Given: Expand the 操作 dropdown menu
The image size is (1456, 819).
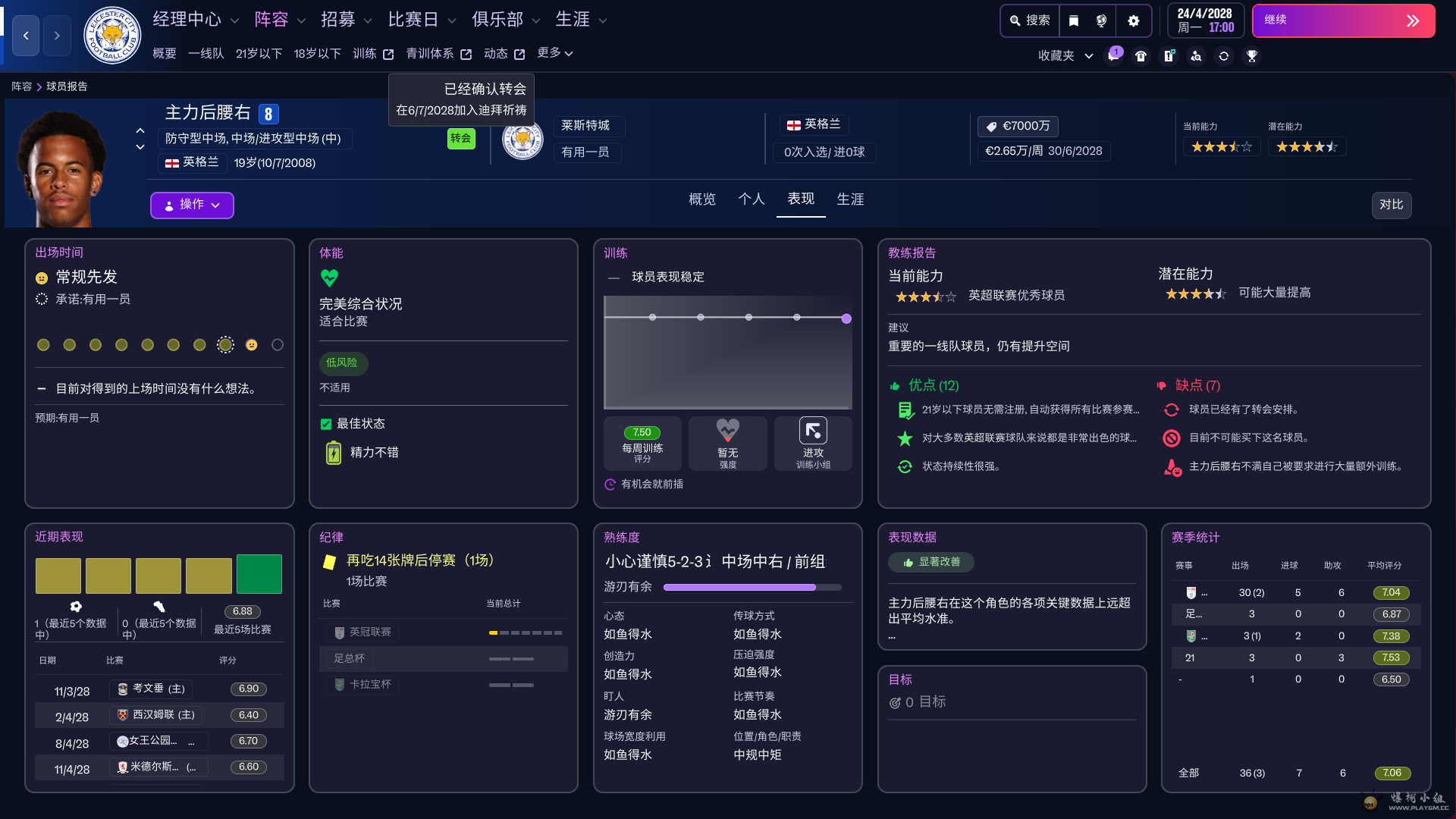Looking at the screenshot, I should (192, 206).
